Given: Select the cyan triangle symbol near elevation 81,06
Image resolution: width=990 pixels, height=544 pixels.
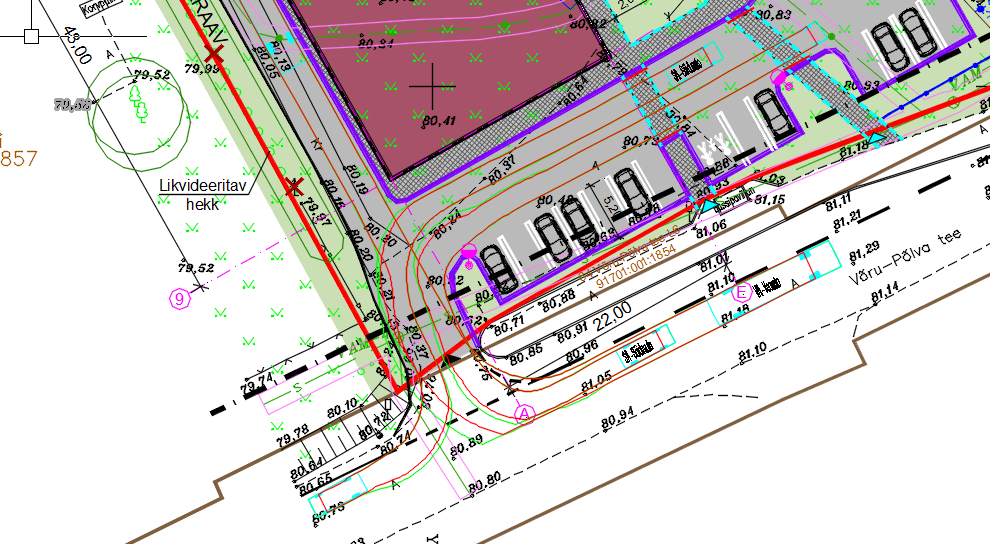Looking at the screenshot, I should (x=707, y=206).
